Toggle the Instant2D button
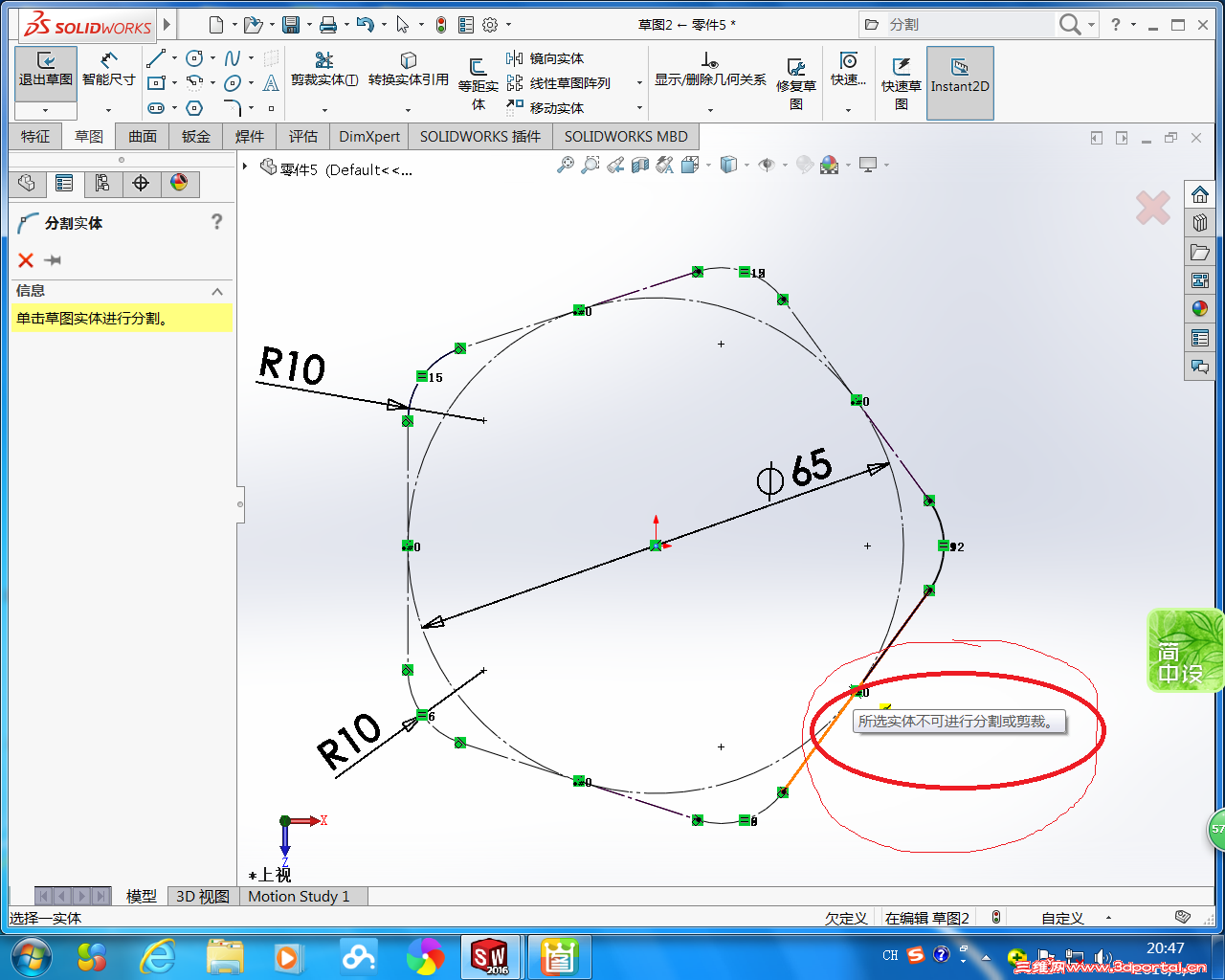The width and height of the screenshot is (1225, 980). click(960, 83)
